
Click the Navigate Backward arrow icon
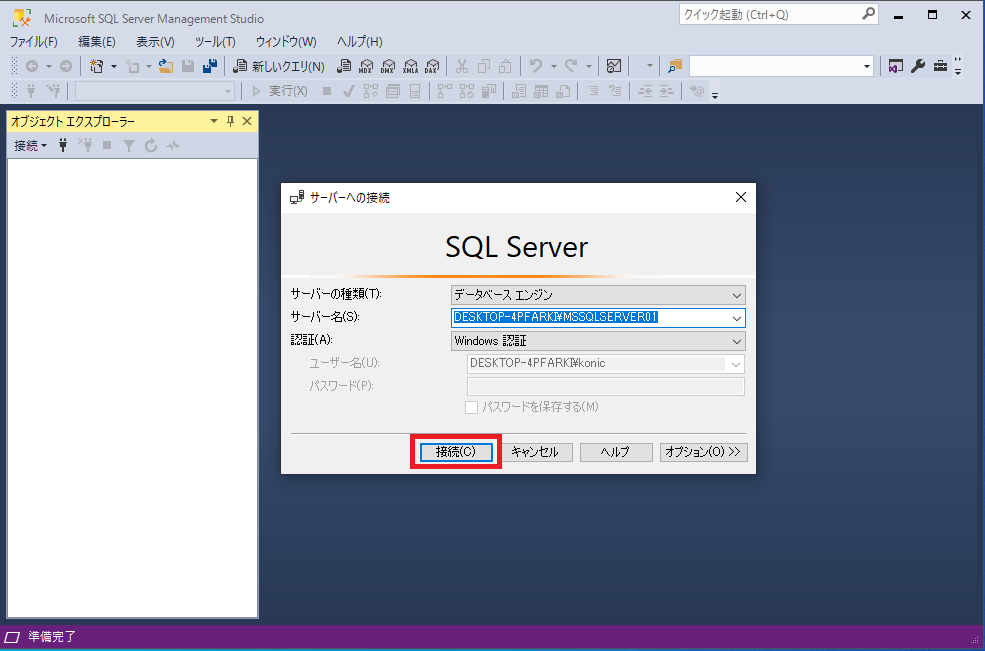(33, 66)
